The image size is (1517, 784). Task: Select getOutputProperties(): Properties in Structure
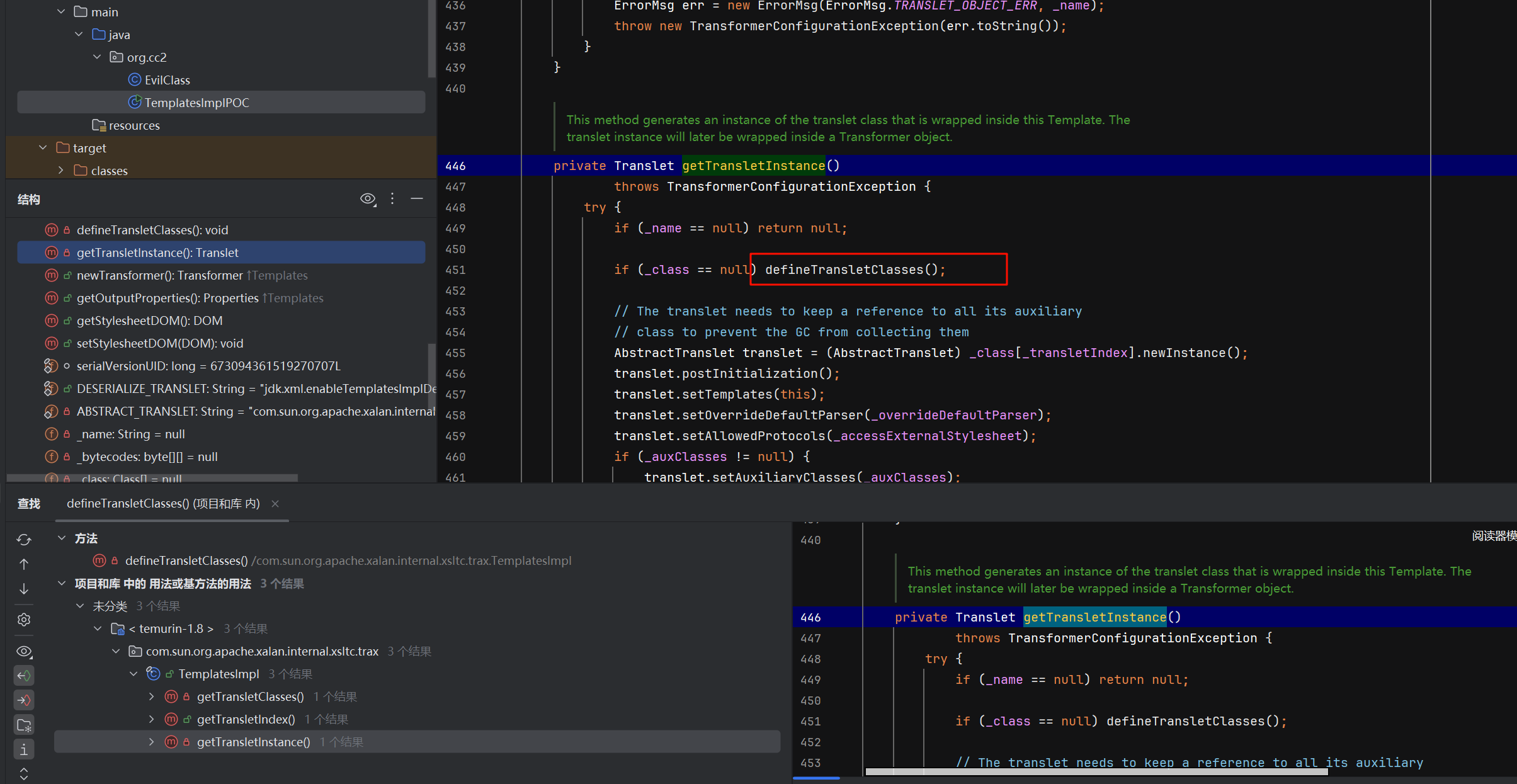tap(168, 298)
